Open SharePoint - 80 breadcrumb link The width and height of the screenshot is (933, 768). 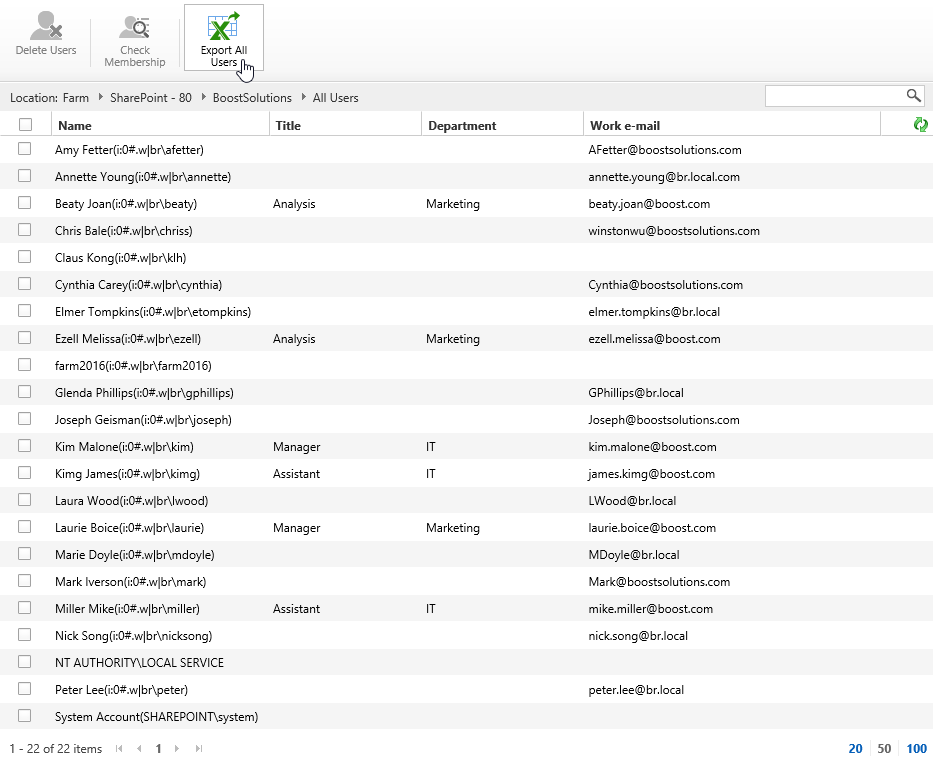[151, 98]
